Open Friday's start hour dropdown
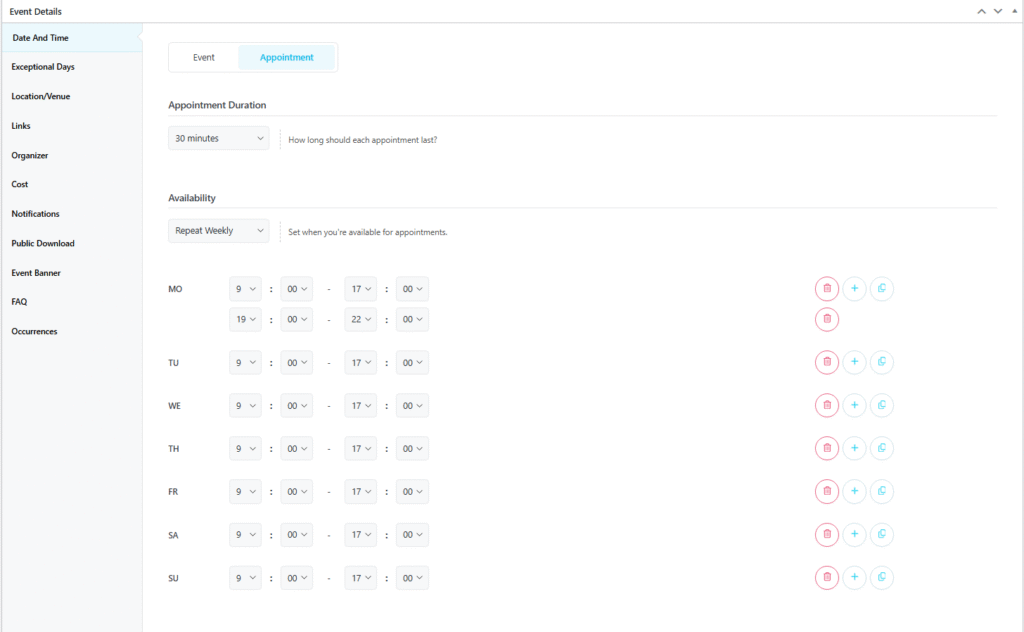The image size is (1024, 632). 246,492
